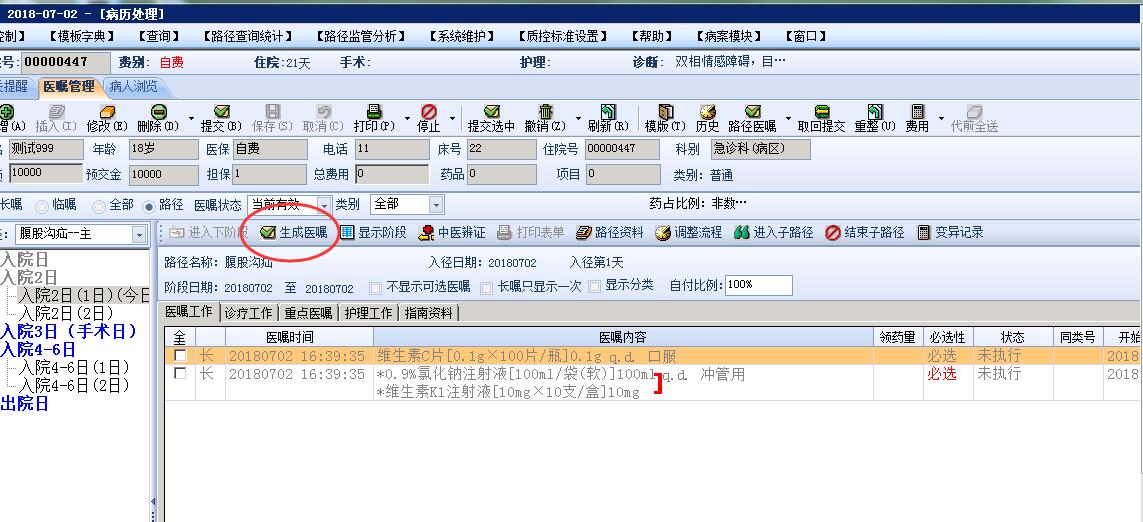Click 调整流程 adjust workflow
This screenshot has height=522, width=1143.
688,233
